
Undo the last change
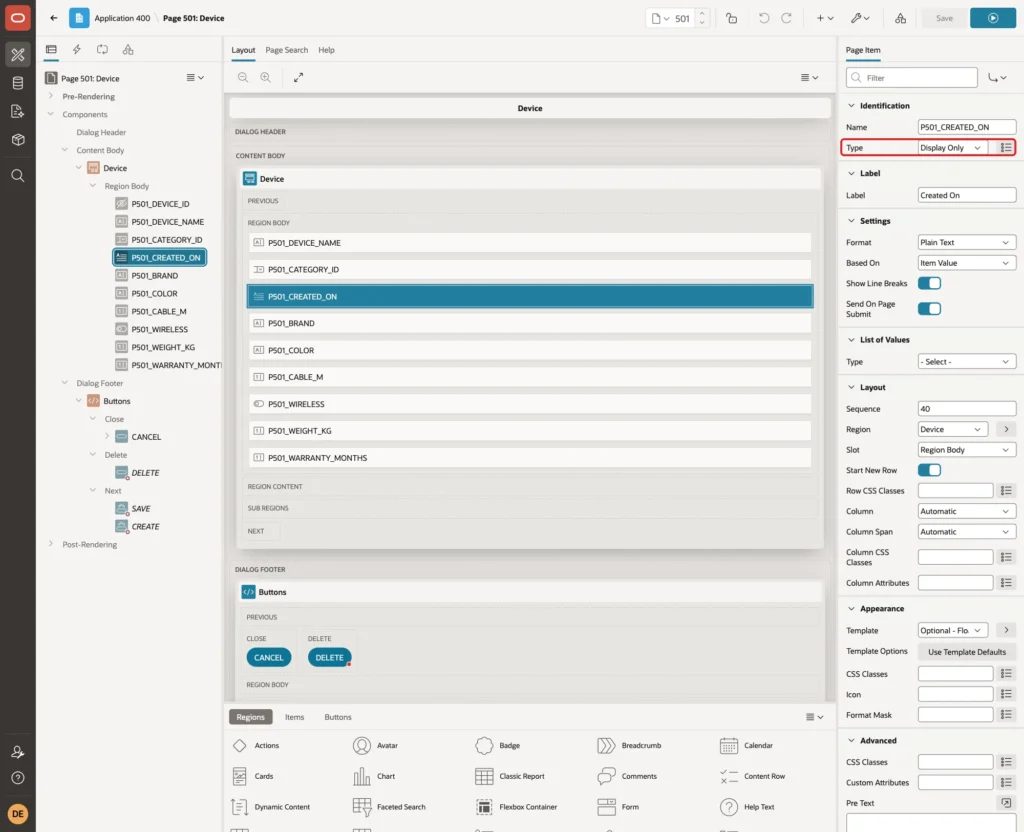pos(763,18)
